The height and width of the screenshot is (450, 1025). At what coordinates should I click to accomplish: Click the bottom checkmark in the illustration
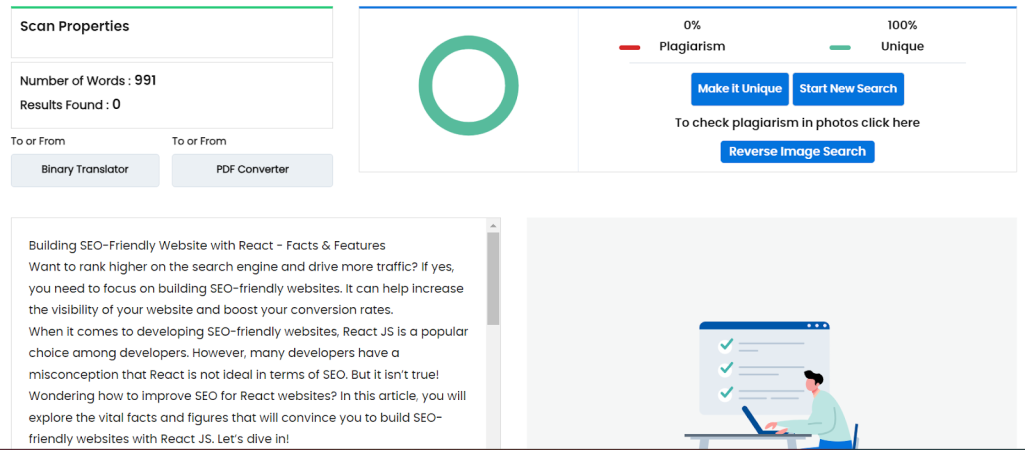tap(727, 392)
